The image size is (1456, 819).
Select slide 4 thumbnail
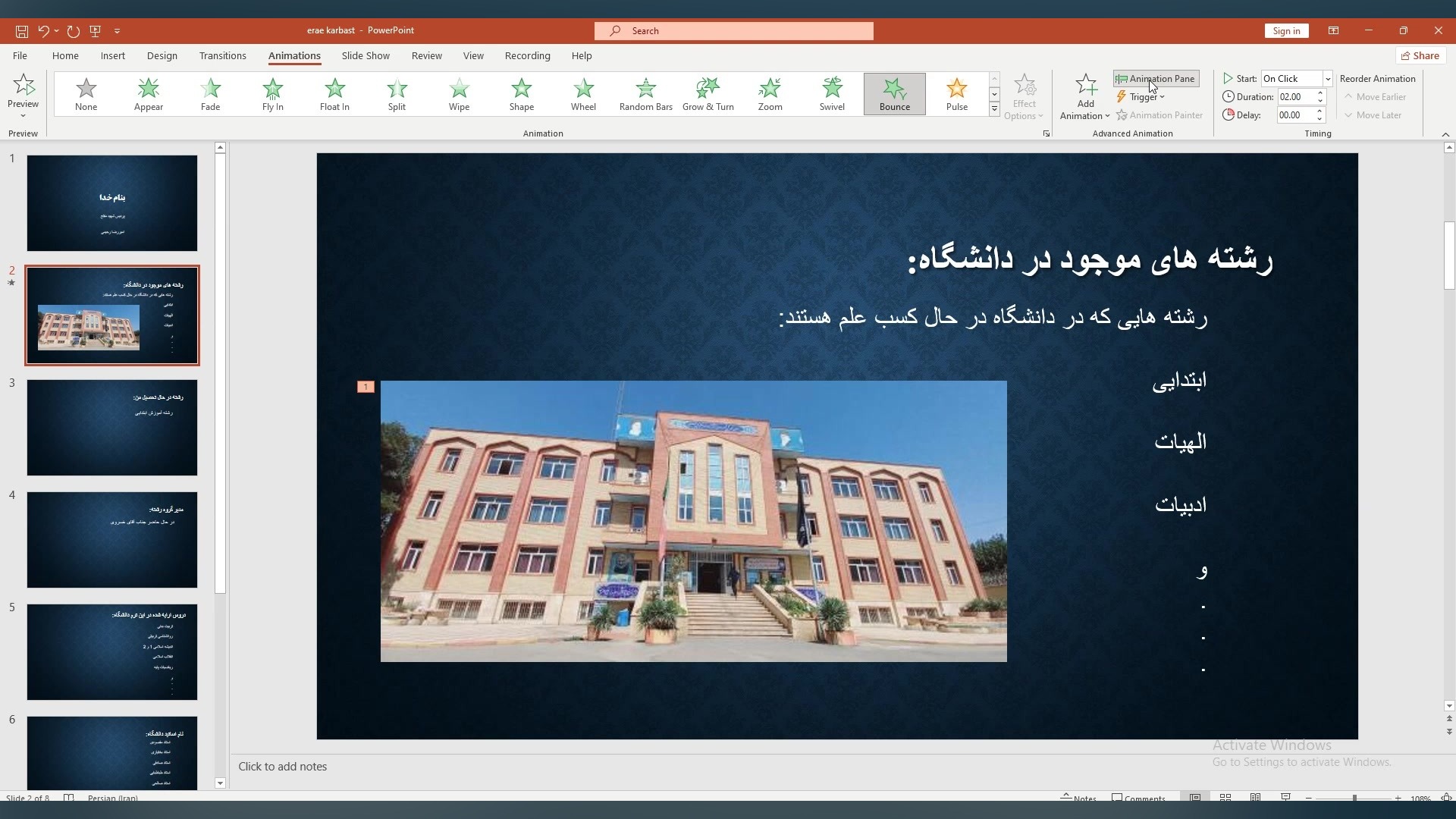coord(112,539)
